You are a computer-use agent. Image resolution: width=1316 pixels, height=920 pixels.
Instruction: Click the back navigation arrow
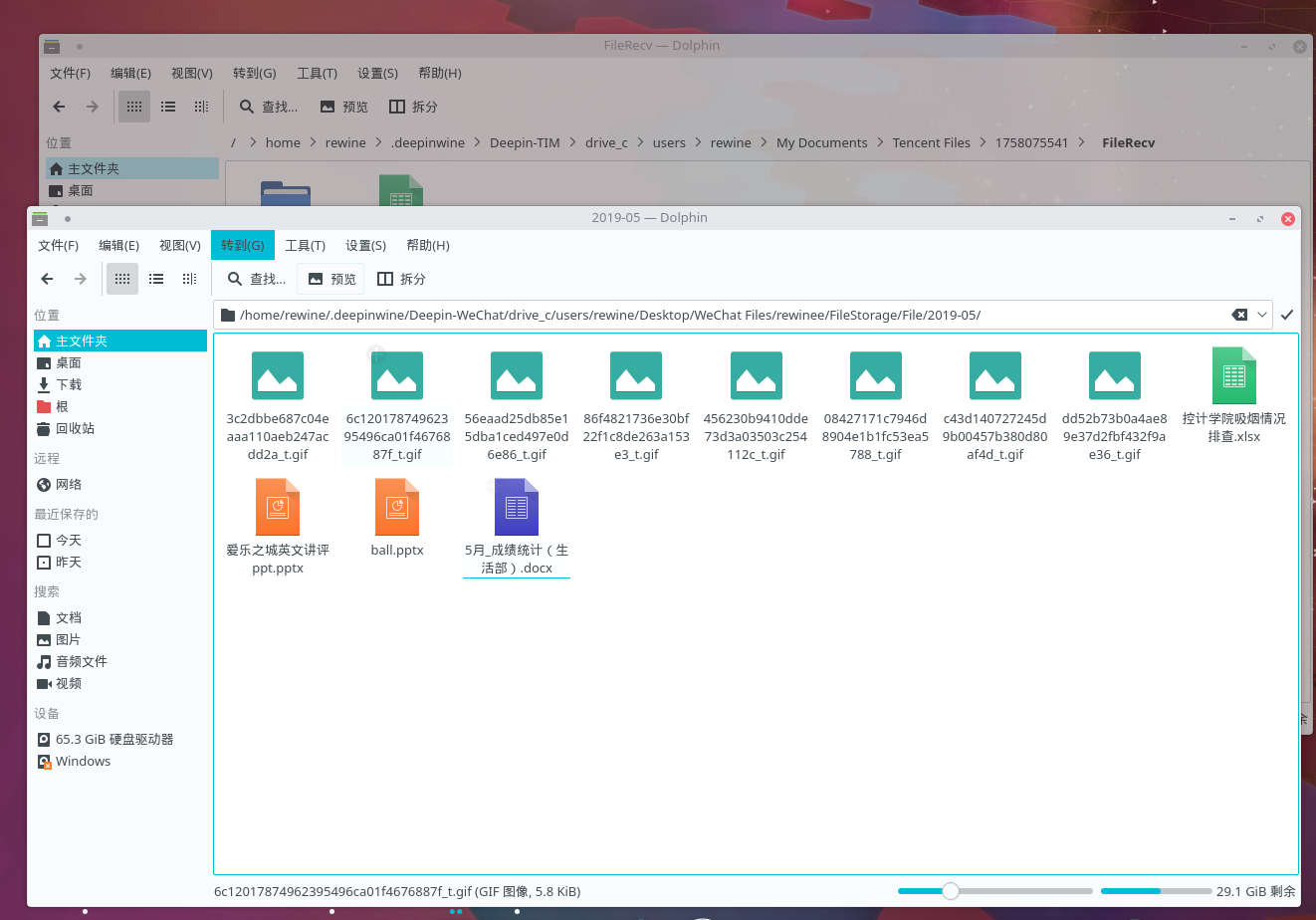point(47,279)
